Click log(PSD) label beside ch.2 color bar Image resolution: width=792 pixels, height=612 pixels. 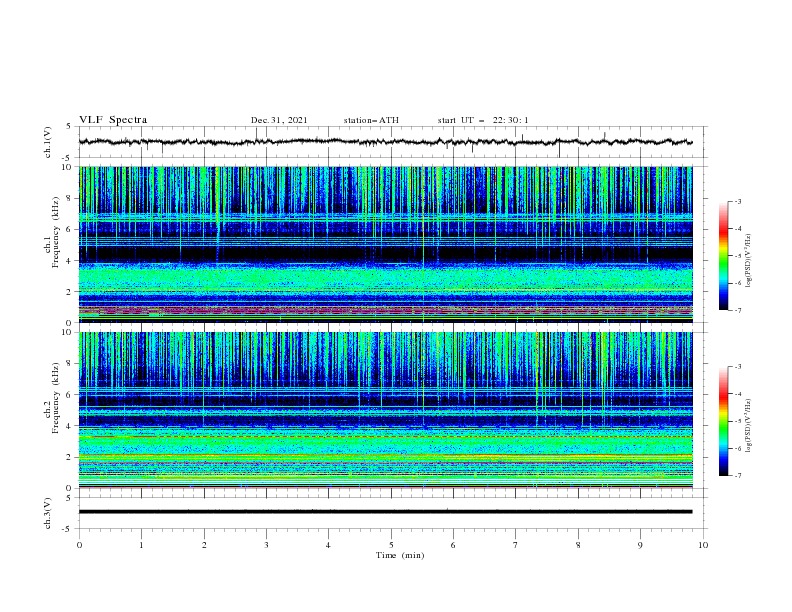pyautogui.click(x=749, y=425)
